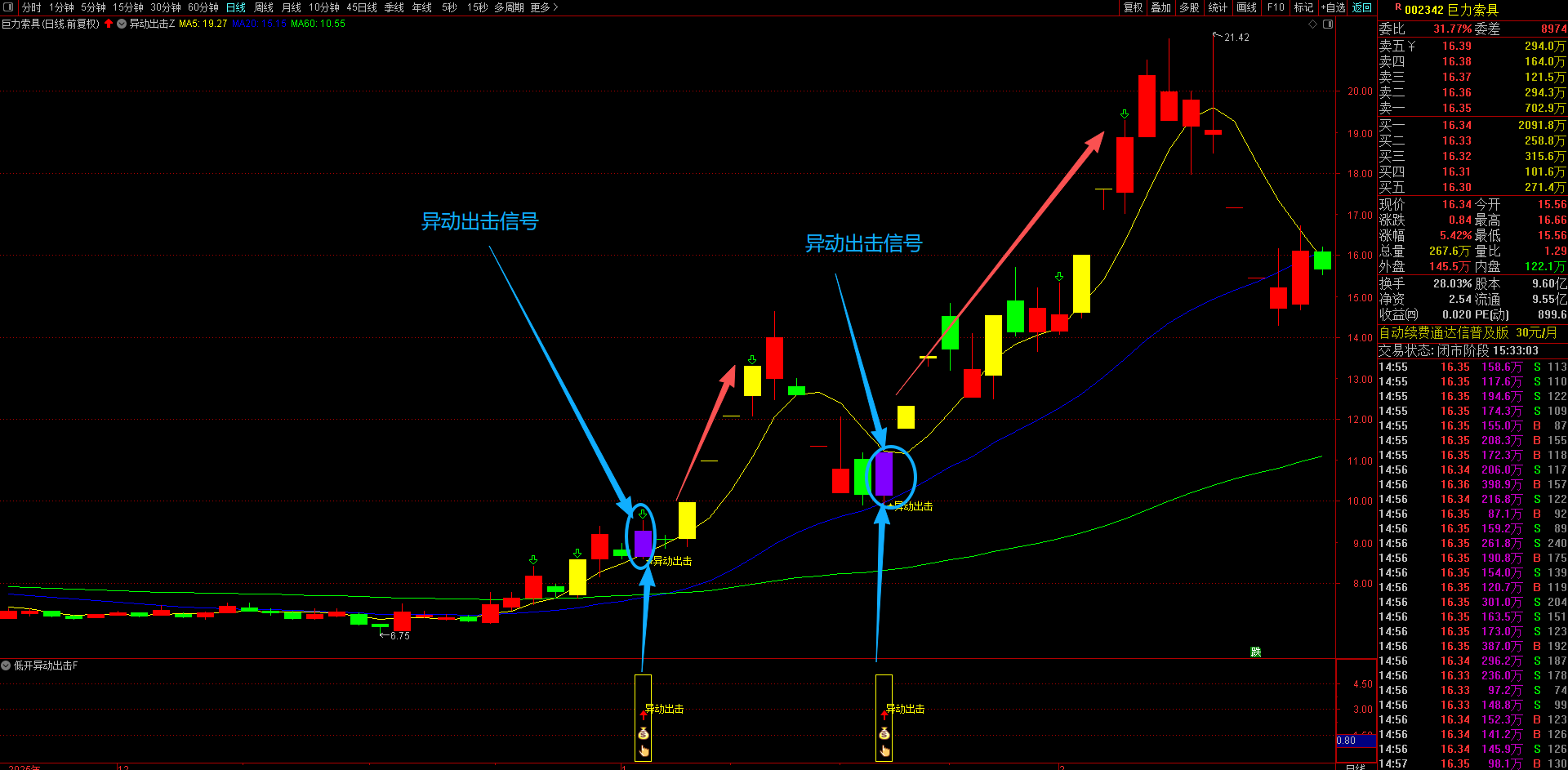The image size is (1568, 770).
Task: Click the 21.42 high price label
Action: (x=1236, y=38)
